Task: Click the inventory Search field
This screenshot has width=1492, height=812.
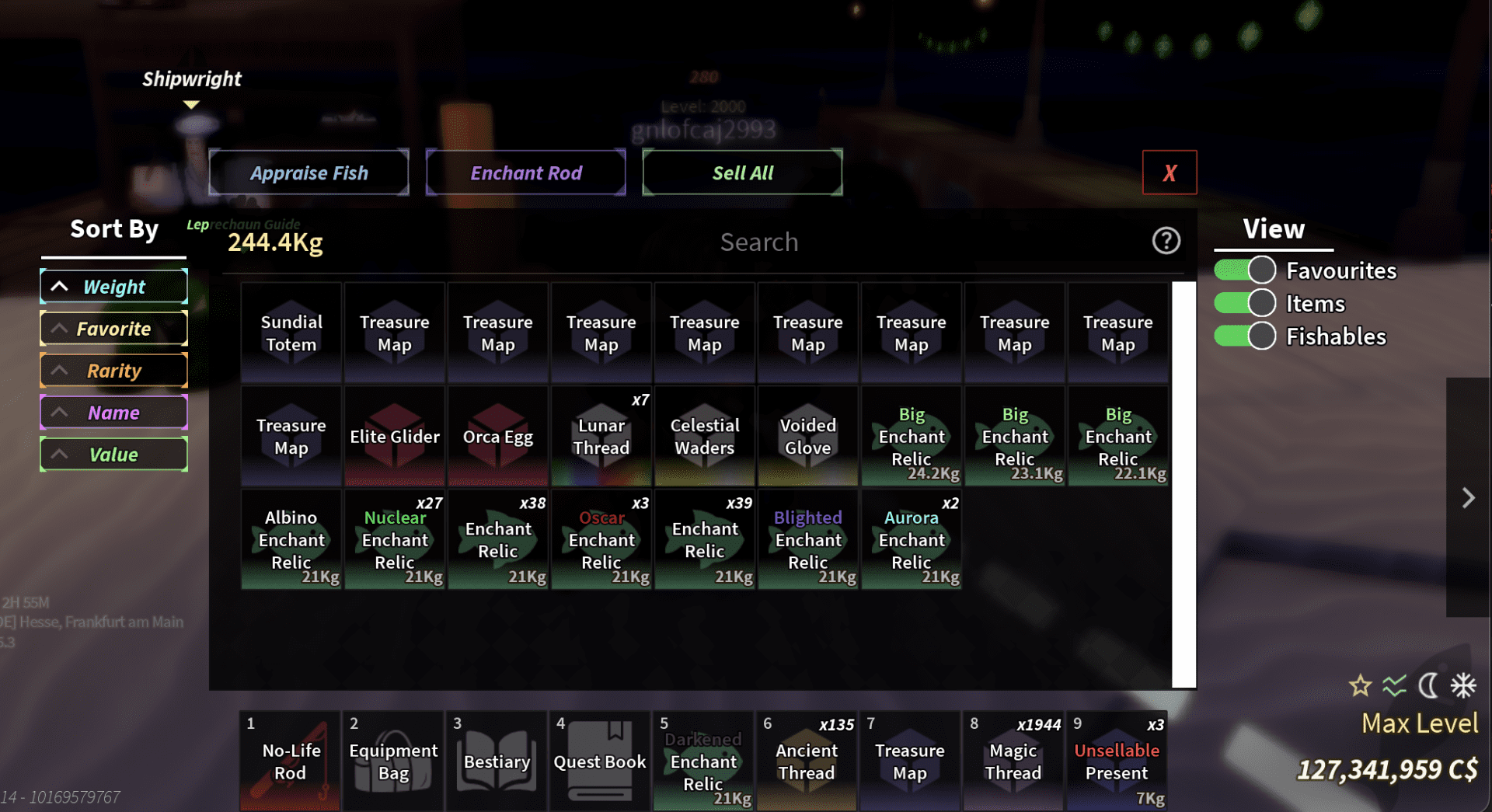Action: (x=758, y=242)
